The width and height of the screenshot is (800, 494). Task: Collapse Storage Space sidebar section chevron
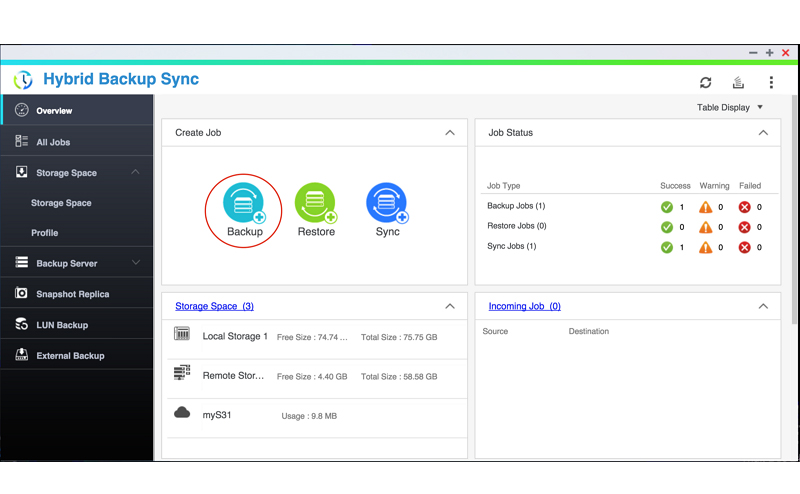tap(135, 172)
